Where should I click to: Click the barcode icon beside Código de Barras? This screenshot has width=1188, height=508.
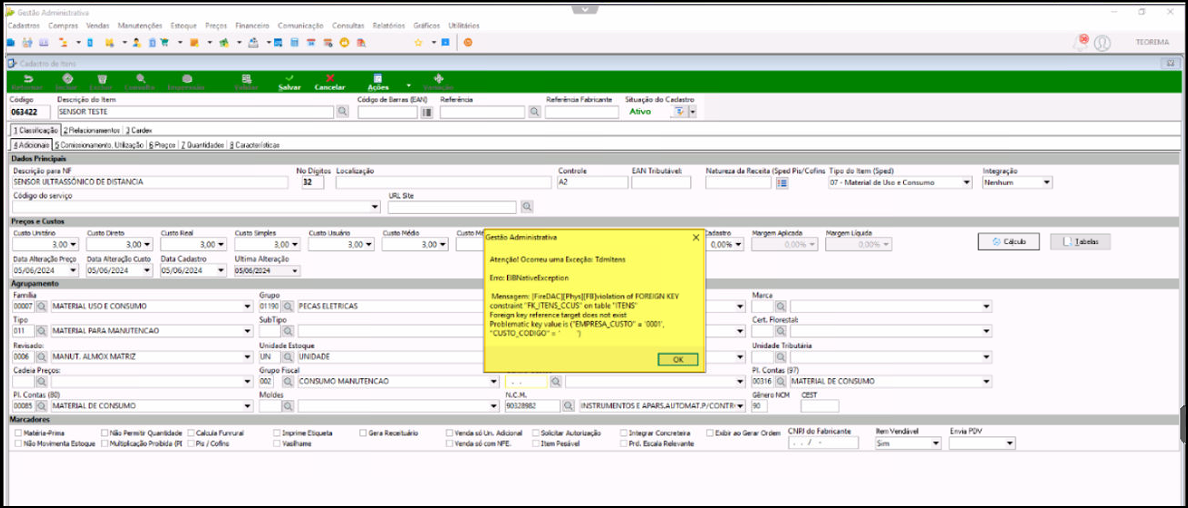(427, 111)
